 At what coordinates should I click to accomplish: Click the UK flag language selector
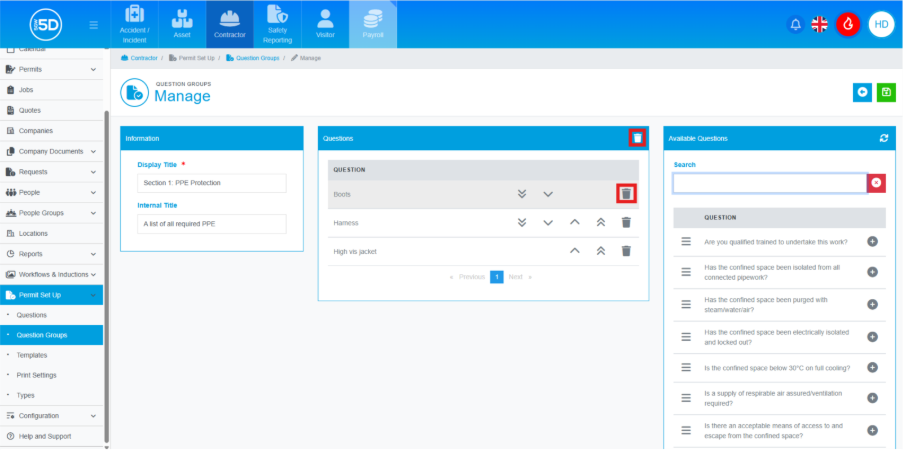[x=820, y=25]
